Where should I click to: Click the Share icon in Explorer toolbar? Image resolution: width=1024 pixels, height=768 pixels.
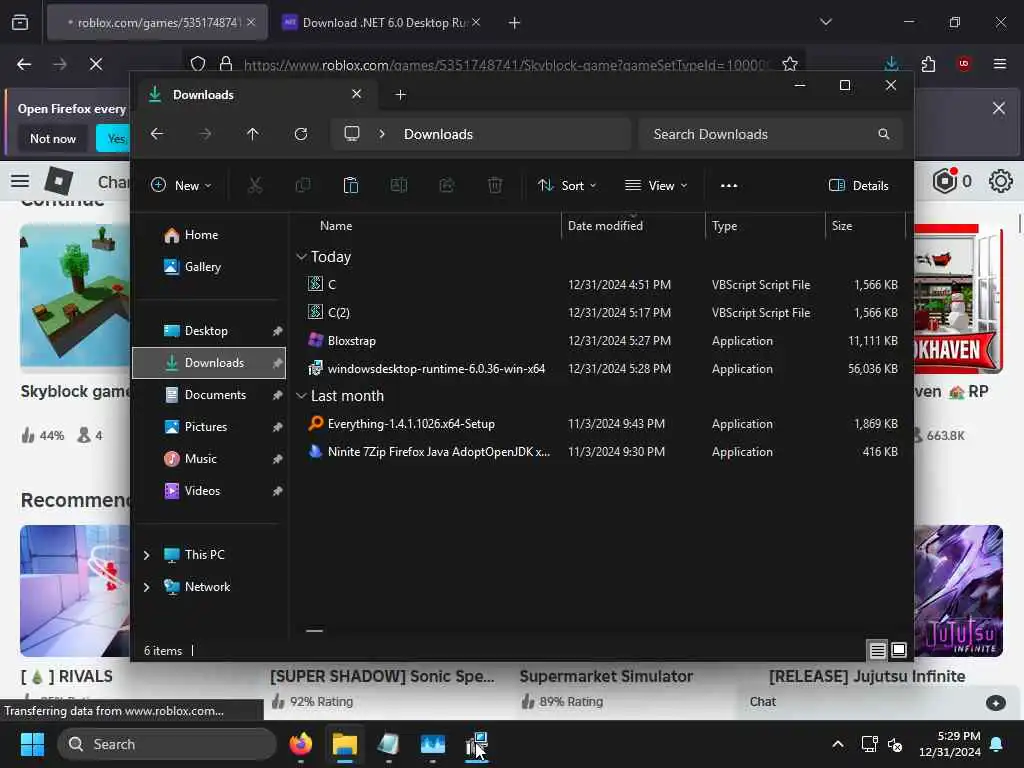pos(447,185)
